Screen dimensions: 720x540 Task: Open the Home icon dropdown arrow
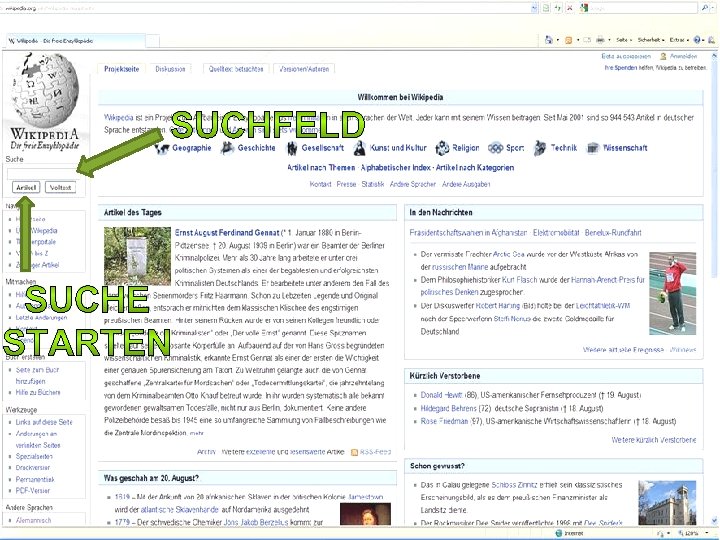[558, 40]
